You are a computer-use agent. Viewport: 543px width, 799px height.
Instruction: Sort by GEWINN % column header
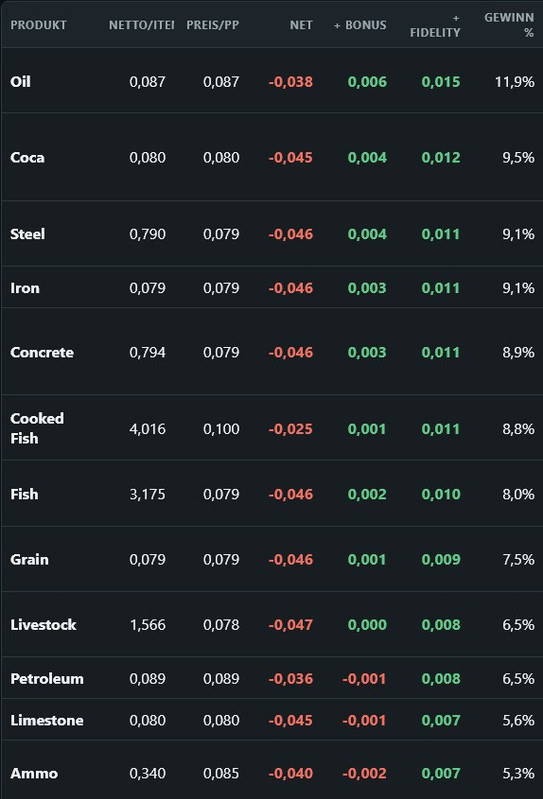[509, 25]
